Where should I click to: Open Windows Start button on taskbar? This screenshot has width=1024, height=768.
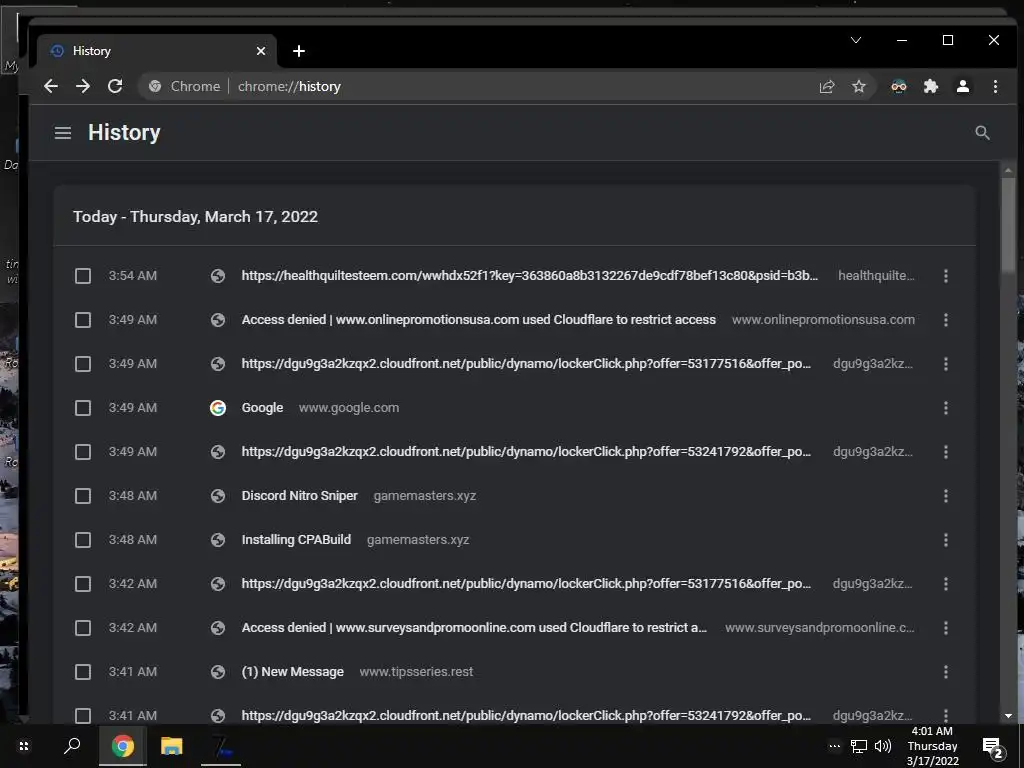(24, 746)
